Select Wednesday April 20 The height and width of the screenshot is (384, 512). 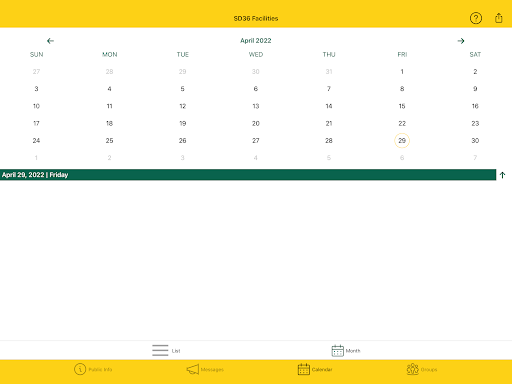(256, 123)
